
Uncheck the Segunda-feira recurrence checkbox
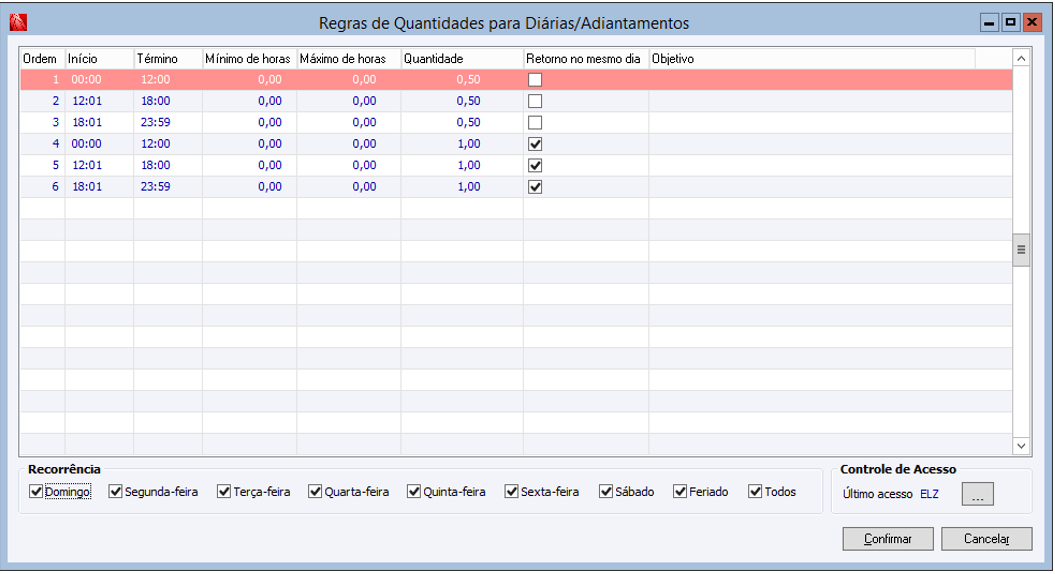(116, 492)
